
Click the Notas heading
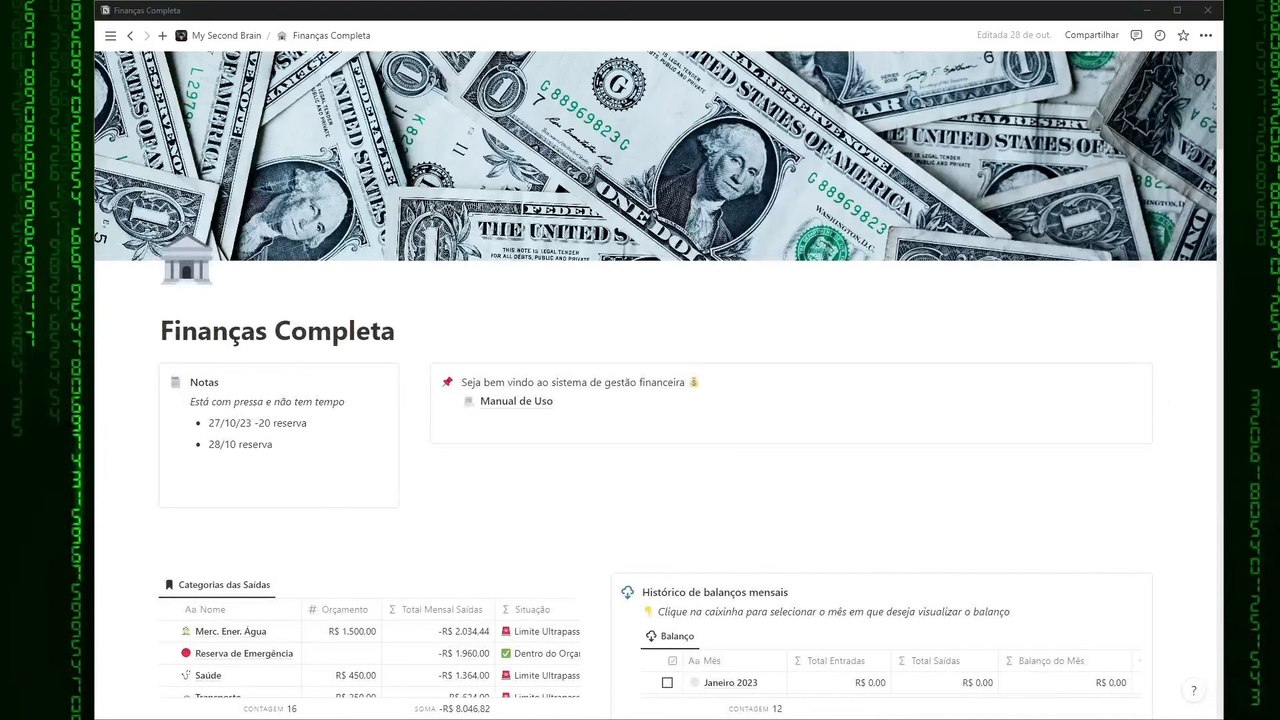click(204, 382)
